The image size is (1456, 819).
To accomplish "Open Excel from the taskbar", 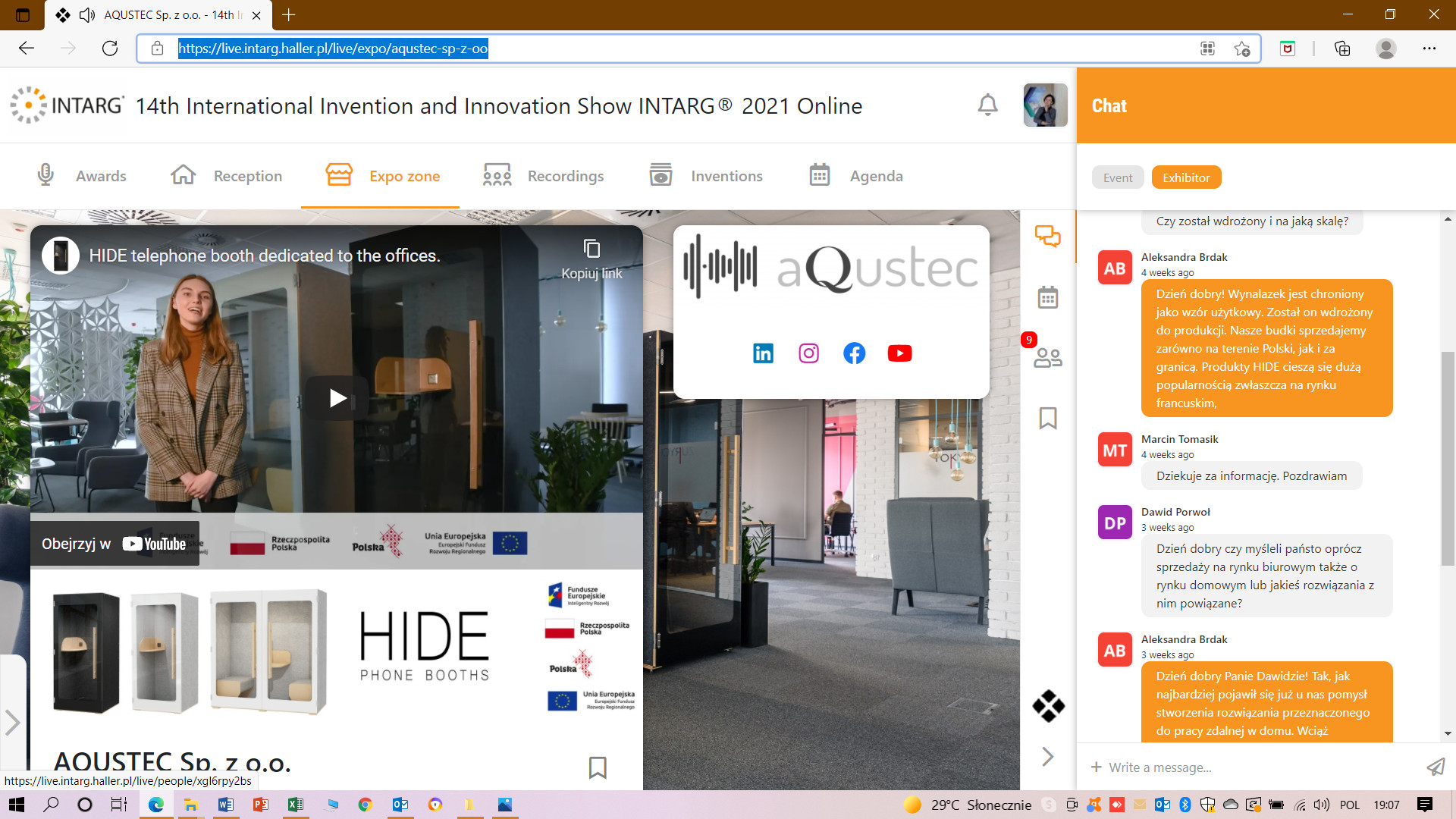I will pyautogui.click(x=296, y=805).
